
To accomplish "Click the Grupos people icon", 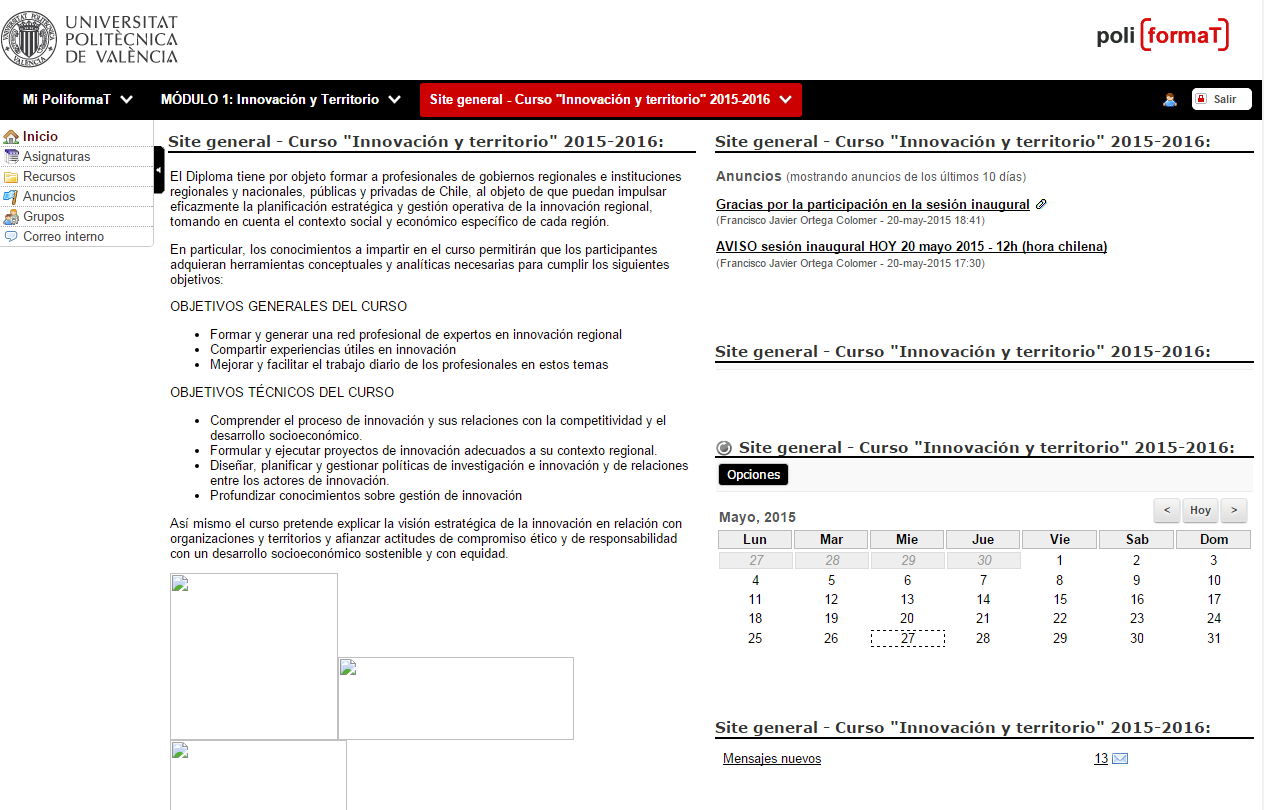I will pos(12,217).
